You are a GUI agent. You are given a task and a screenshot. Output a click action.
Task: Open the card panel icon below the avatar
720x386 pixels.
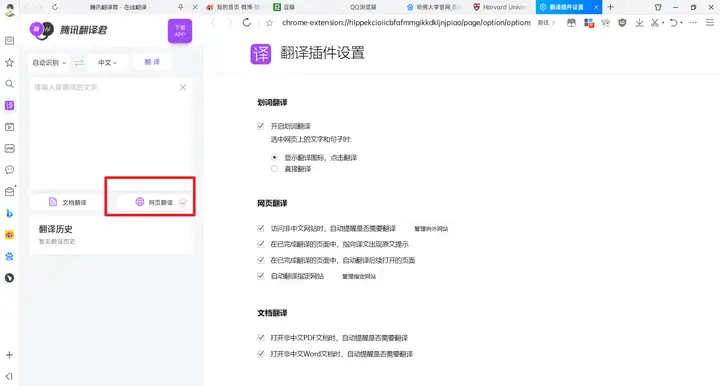[9, 41]
